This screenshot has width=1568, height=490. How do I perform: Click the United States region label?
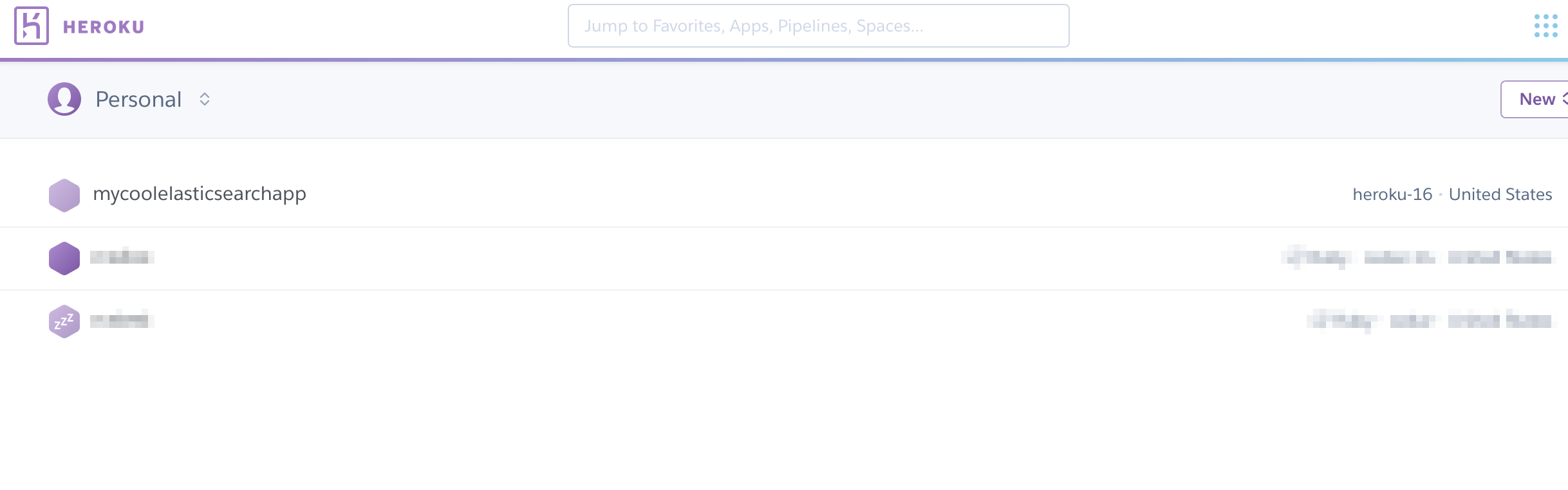click(x=1500, y=194)
